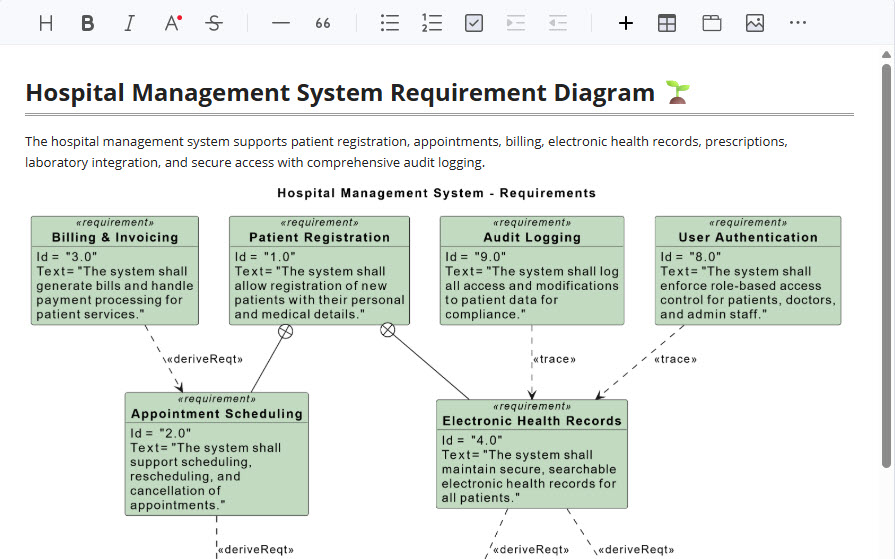Click the plus insert icon
This screenshot has height=559, width=895.
[626, 23]
